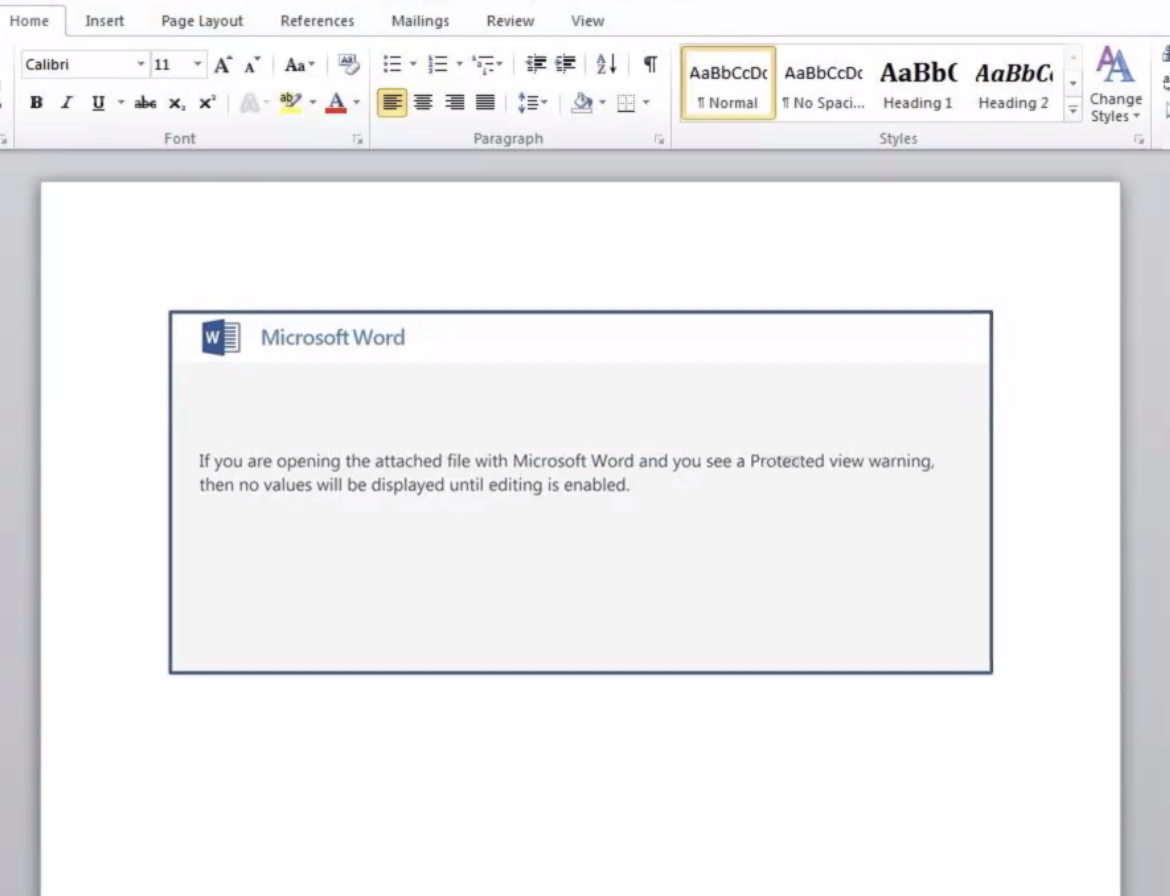The image size is (1170, 896).
Task: Open the Paragraph dialog launcher
Action: [x=659, y=140]
